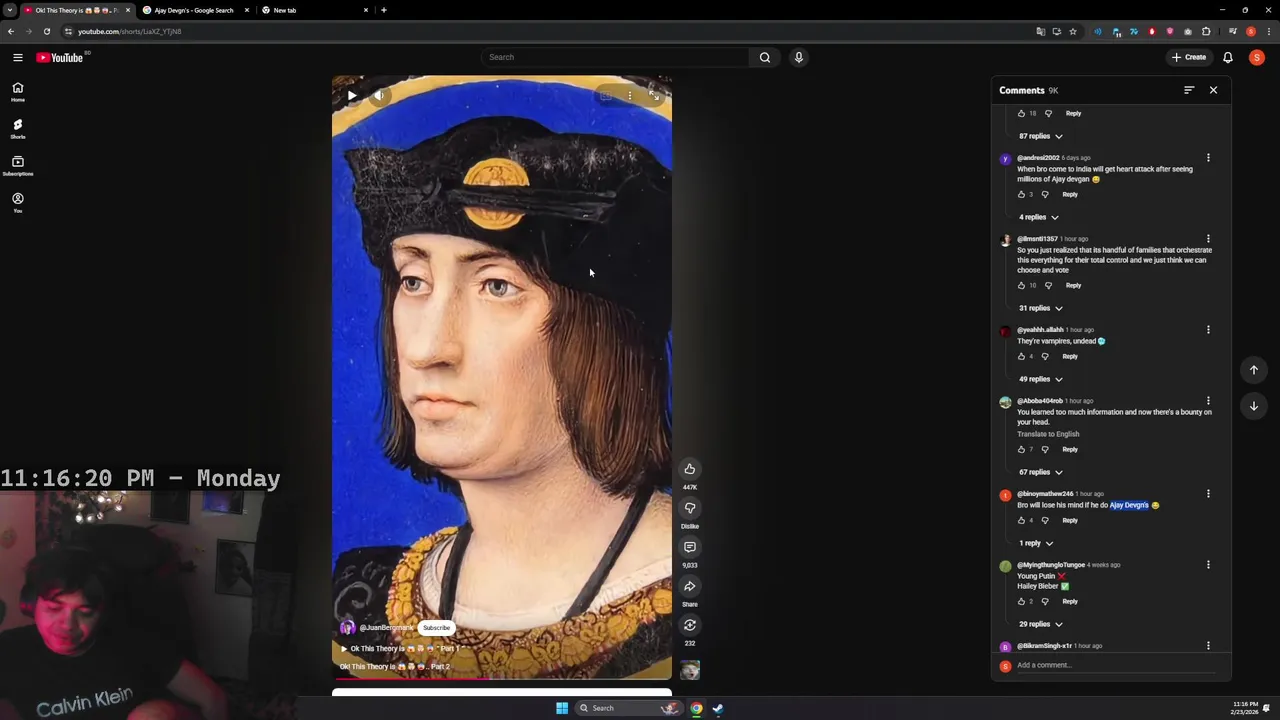The image size is (1280, 720).
Task: Focus the YouTube search box
Action: pyautogui.click(x=614, y=57)
